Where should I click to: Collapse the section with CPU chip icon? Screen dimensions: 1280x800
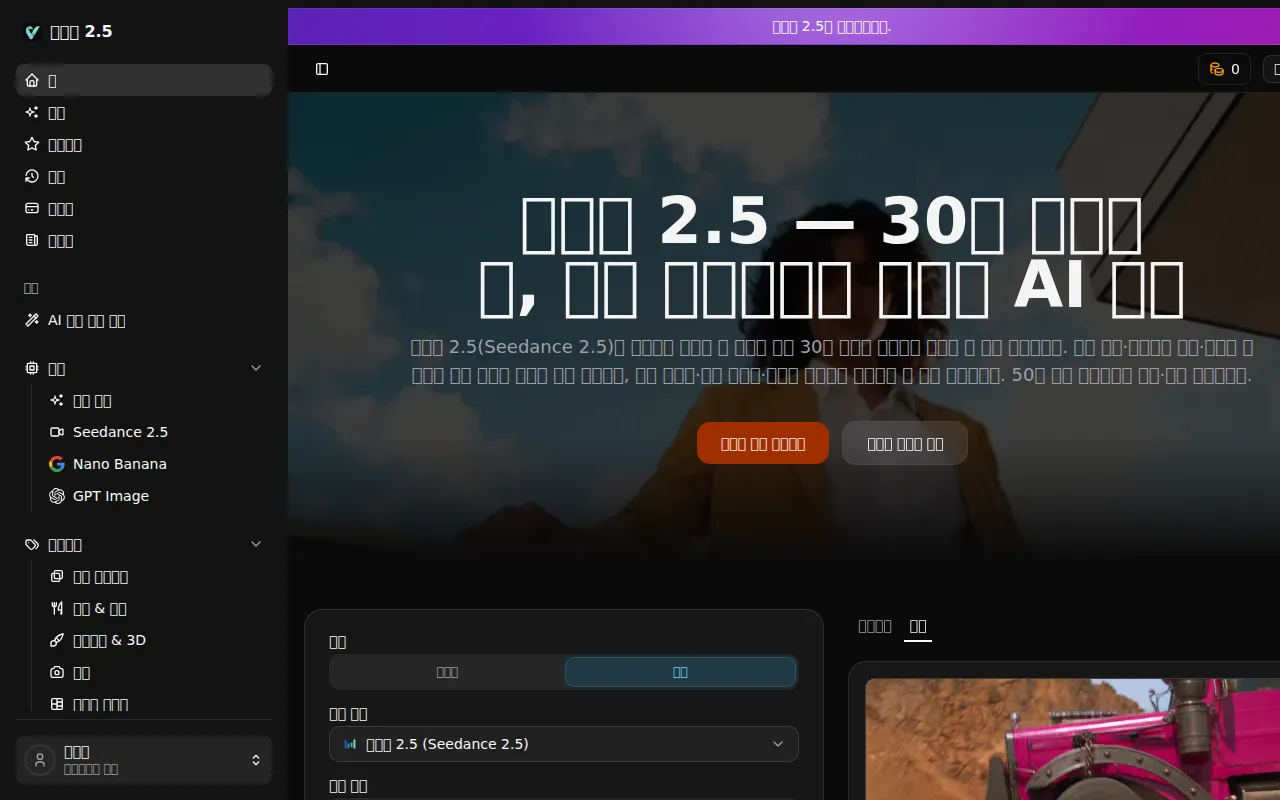pos(144,368)
